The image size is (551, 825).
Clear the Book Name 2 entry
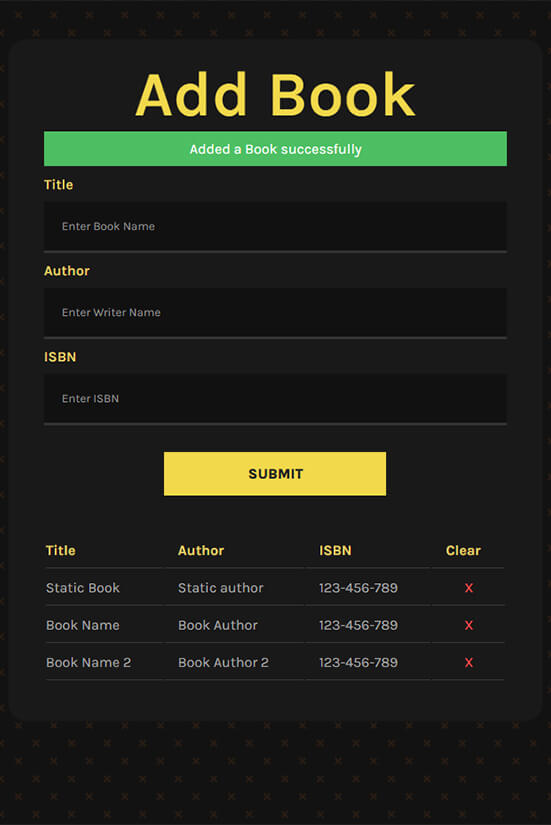[x=468, y=662]
